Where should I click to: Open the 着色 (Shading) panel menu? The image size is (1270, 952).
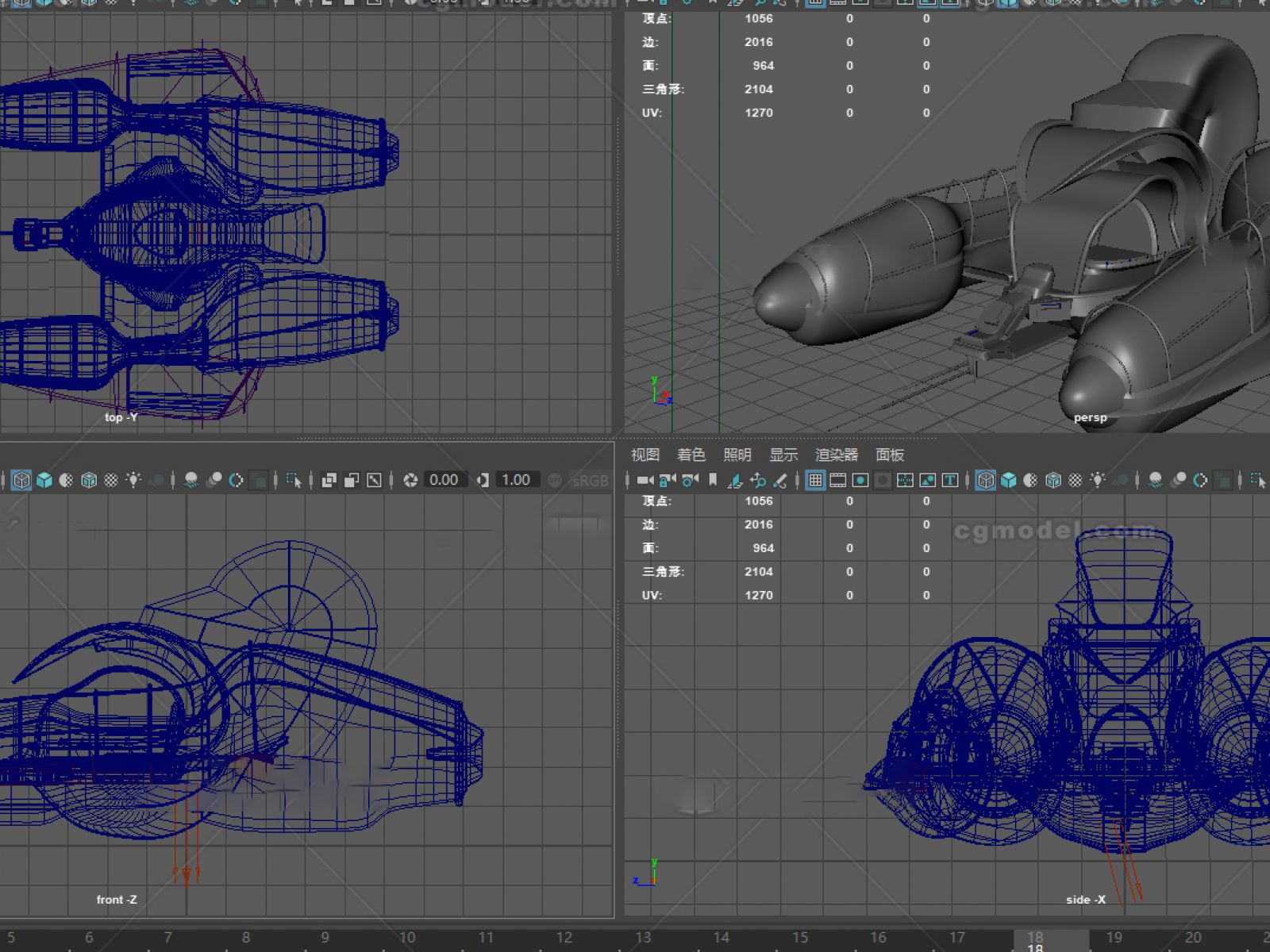tap(691, 455)
